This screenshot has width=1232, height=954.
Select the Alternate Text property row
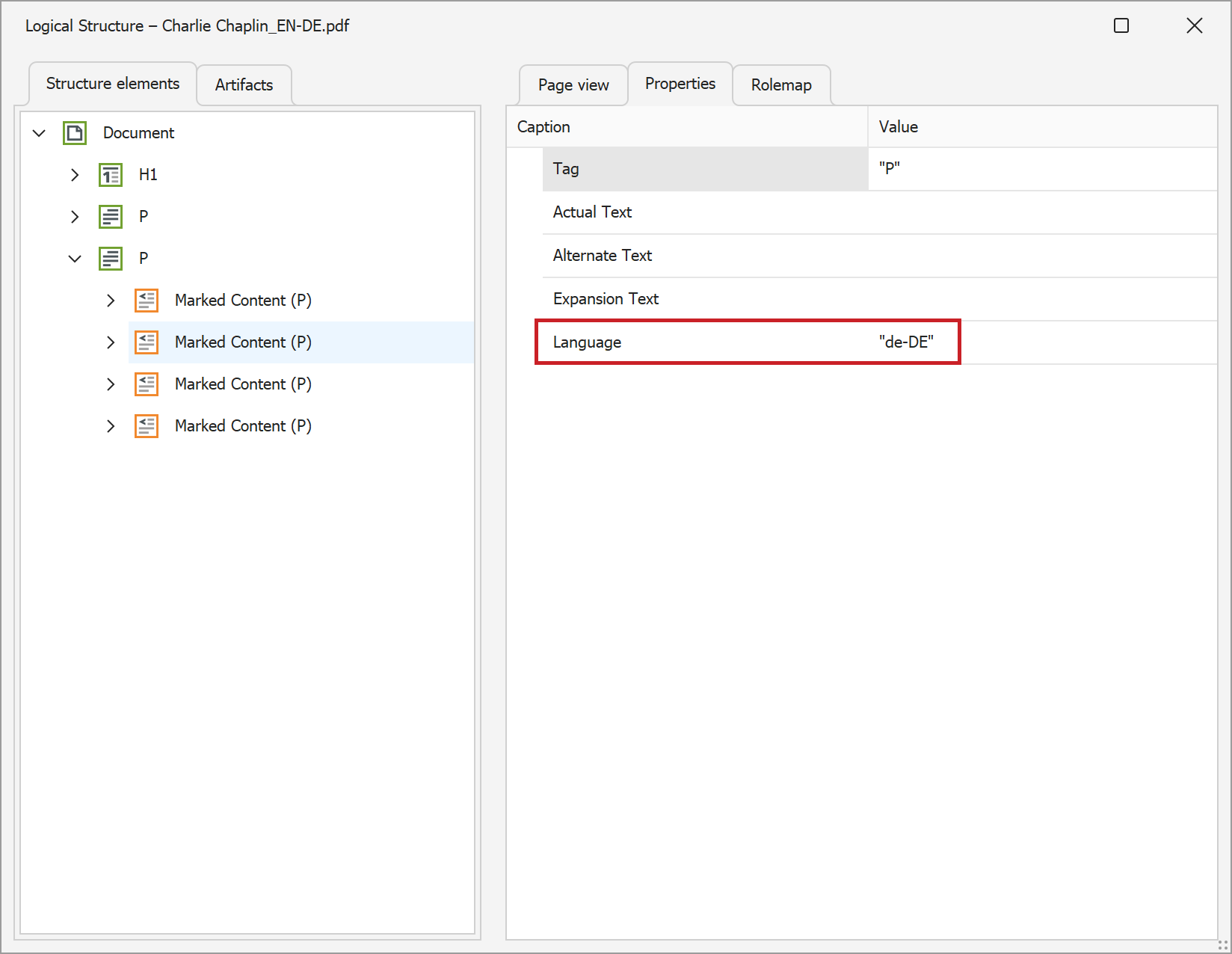(880, 256)
